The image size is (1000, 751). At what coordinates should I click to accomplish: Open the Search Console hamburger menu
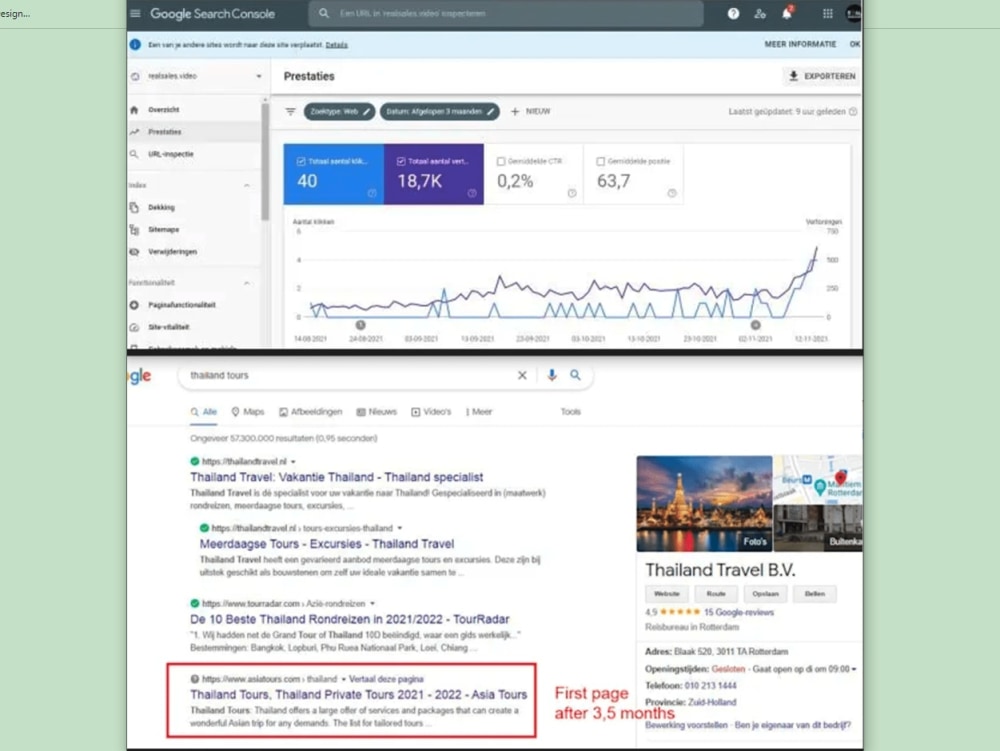[x=135, y=13]
